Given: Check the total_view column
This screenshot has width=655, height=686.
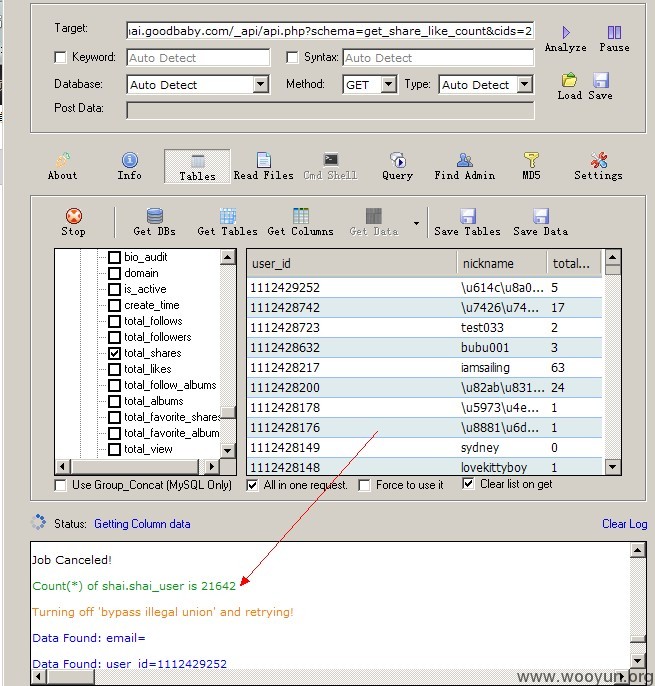Looking at the screenshot, I should (x=115, y=449).
